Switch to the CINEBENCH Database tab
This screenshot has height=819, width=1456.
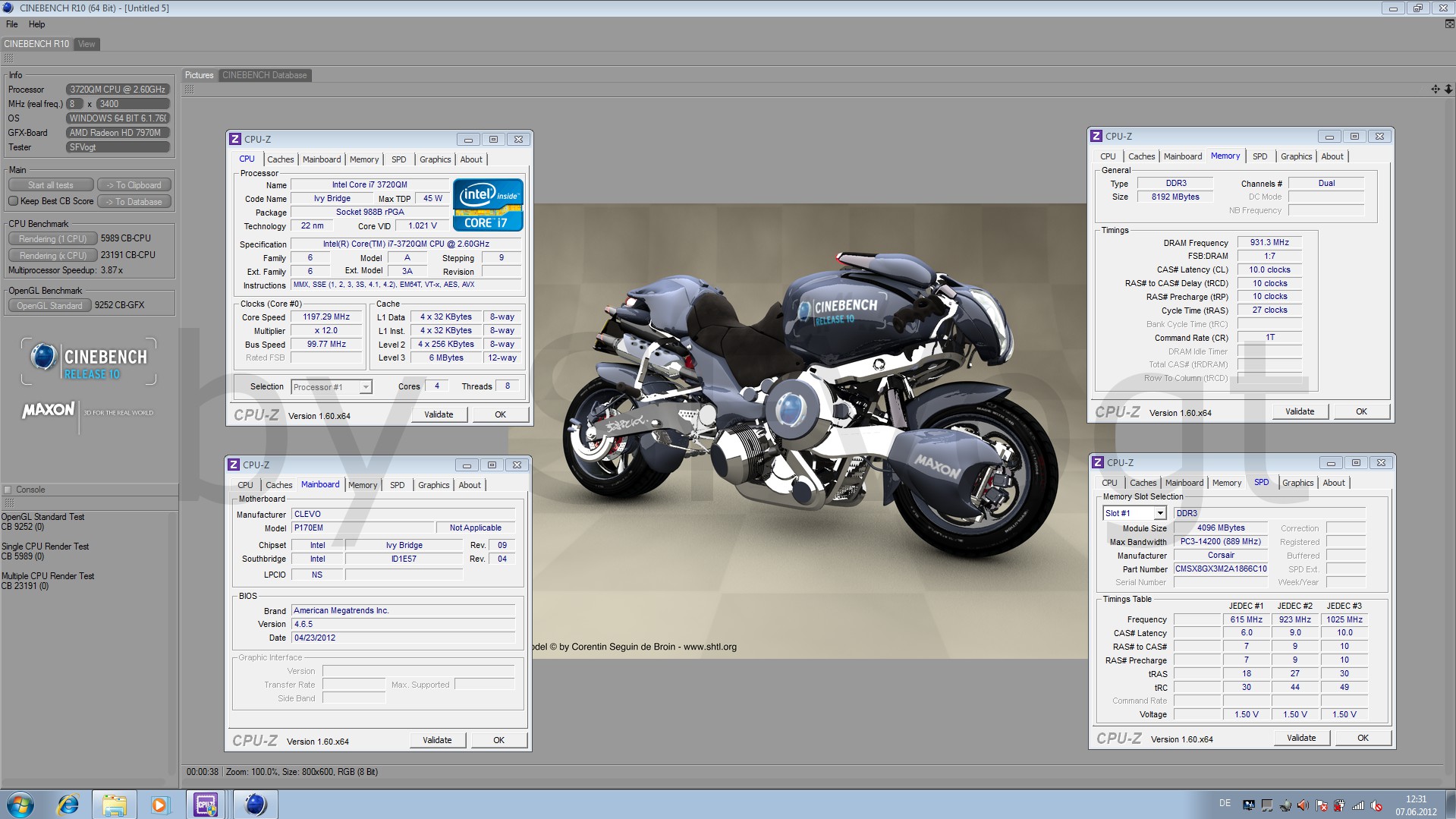264,75
